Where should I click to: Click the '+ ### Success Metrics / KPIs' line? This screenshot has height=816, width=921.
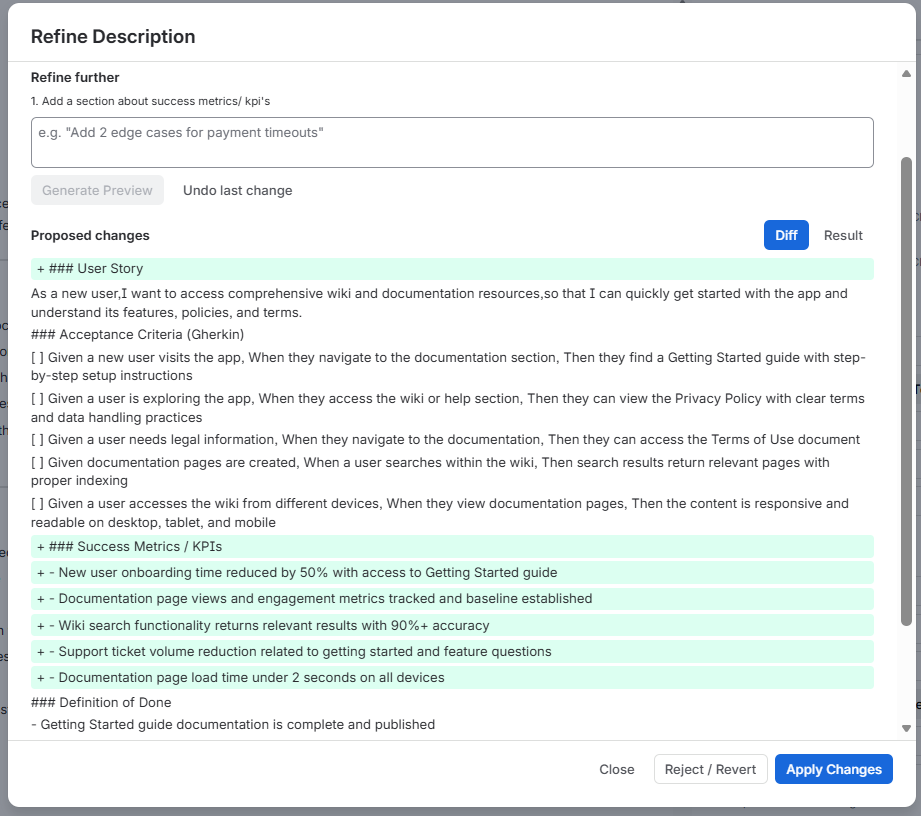[452, 546]
